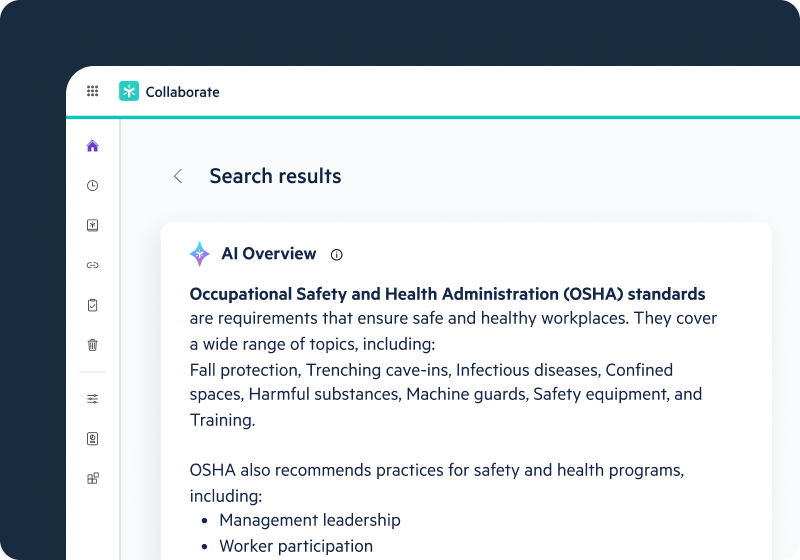Open the bookmarked document icon in sidebar
This screenshot has width=800, height=560.
pyautogui.click(x=93, y=226)
